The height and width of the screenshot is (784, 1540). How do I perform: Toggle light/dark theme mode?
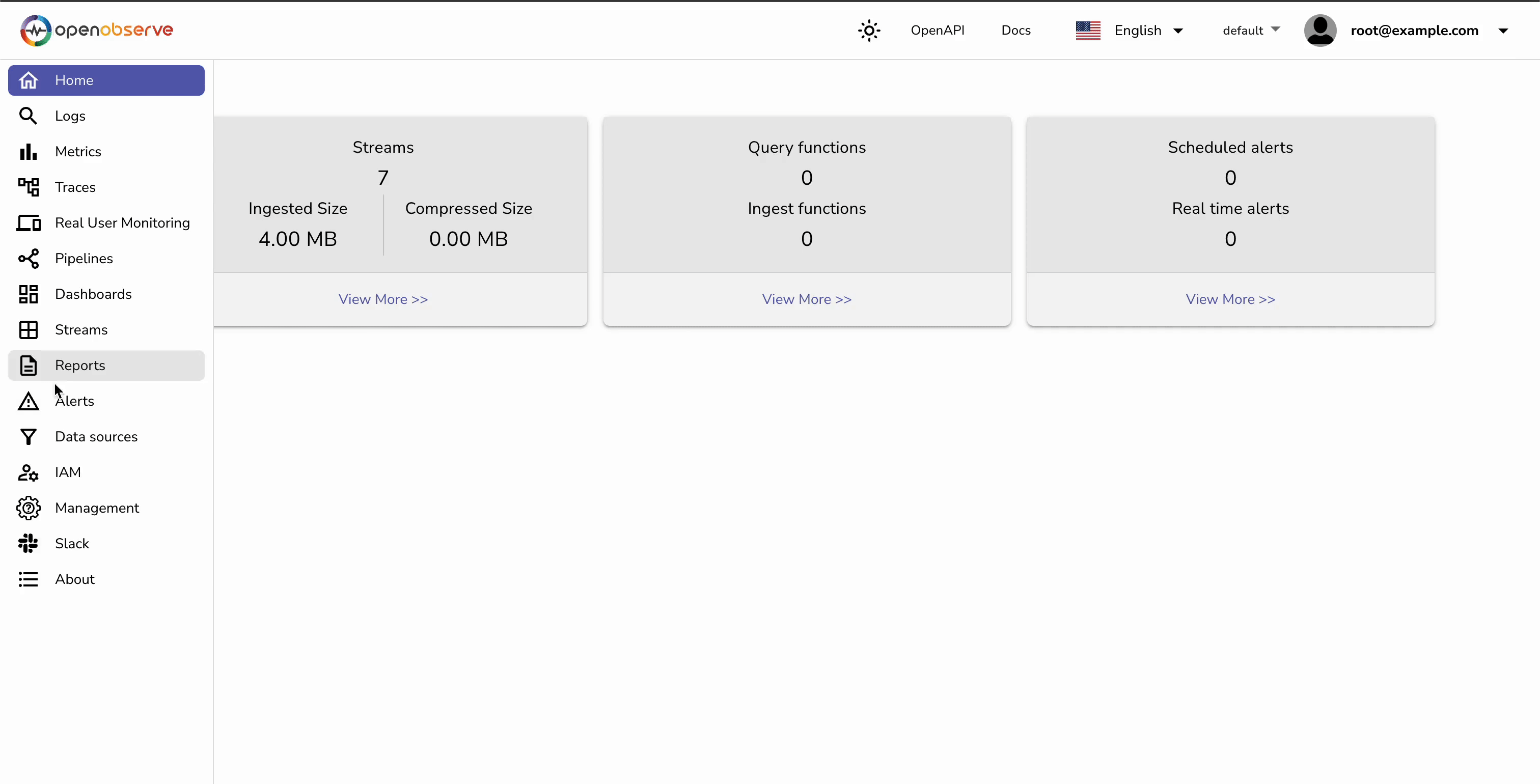click(869, 30)
